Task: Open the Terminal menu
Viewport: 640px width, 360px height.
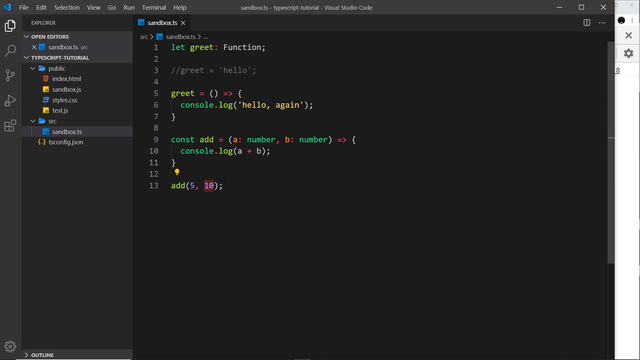Action: 154,7
